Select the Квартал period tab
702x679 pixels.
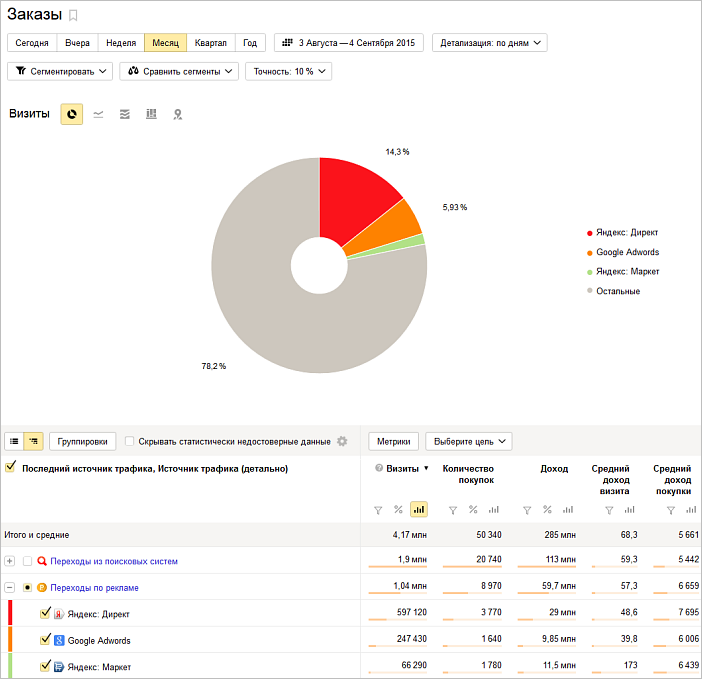[211, 43]
